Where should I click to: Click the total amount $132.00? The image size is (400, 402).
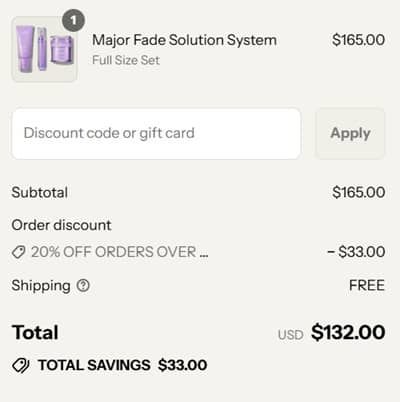point(348,332)
